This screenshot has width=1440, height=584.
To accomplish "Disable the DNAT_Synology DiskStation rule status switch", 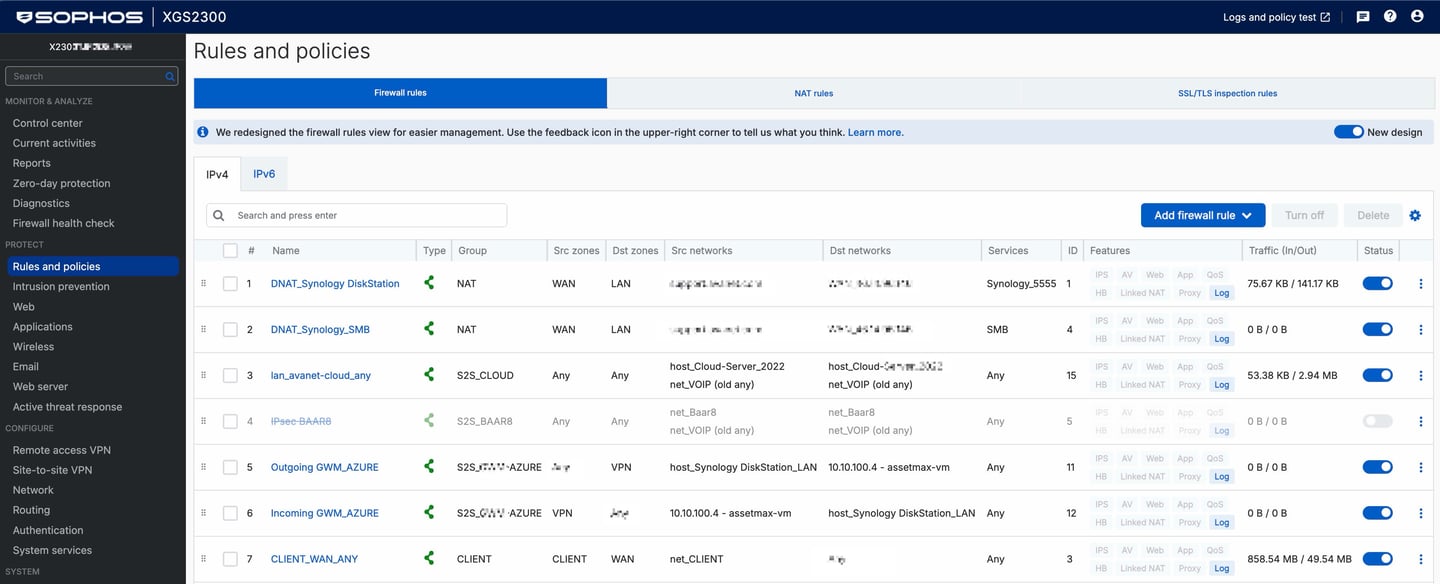I will 1378,284.
